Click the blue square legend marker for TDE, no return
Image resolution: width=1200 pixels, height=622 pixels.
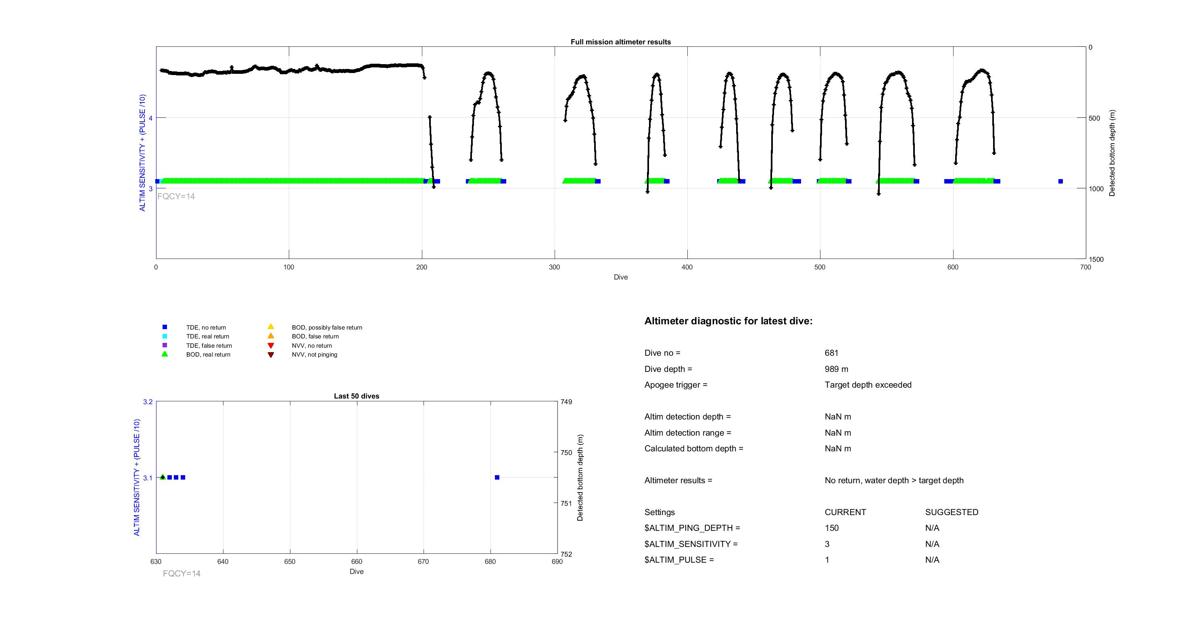164,327
